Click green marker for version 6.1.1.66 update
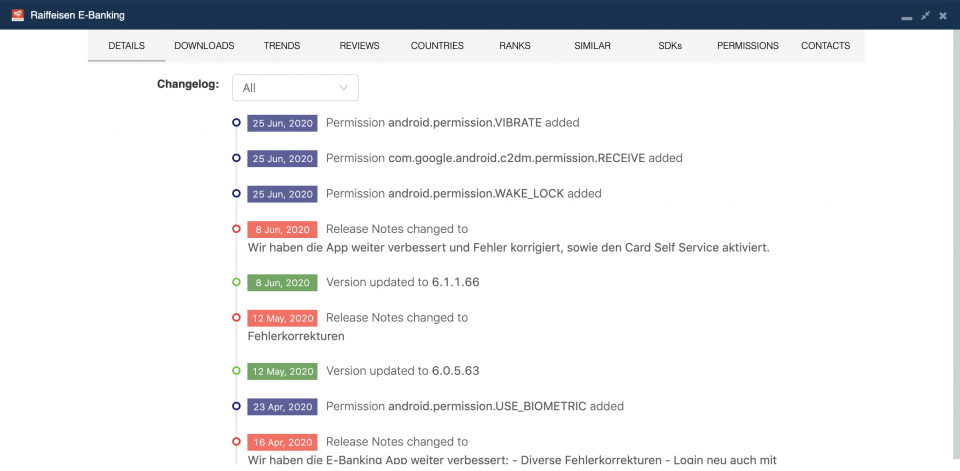 pos(236,282)
